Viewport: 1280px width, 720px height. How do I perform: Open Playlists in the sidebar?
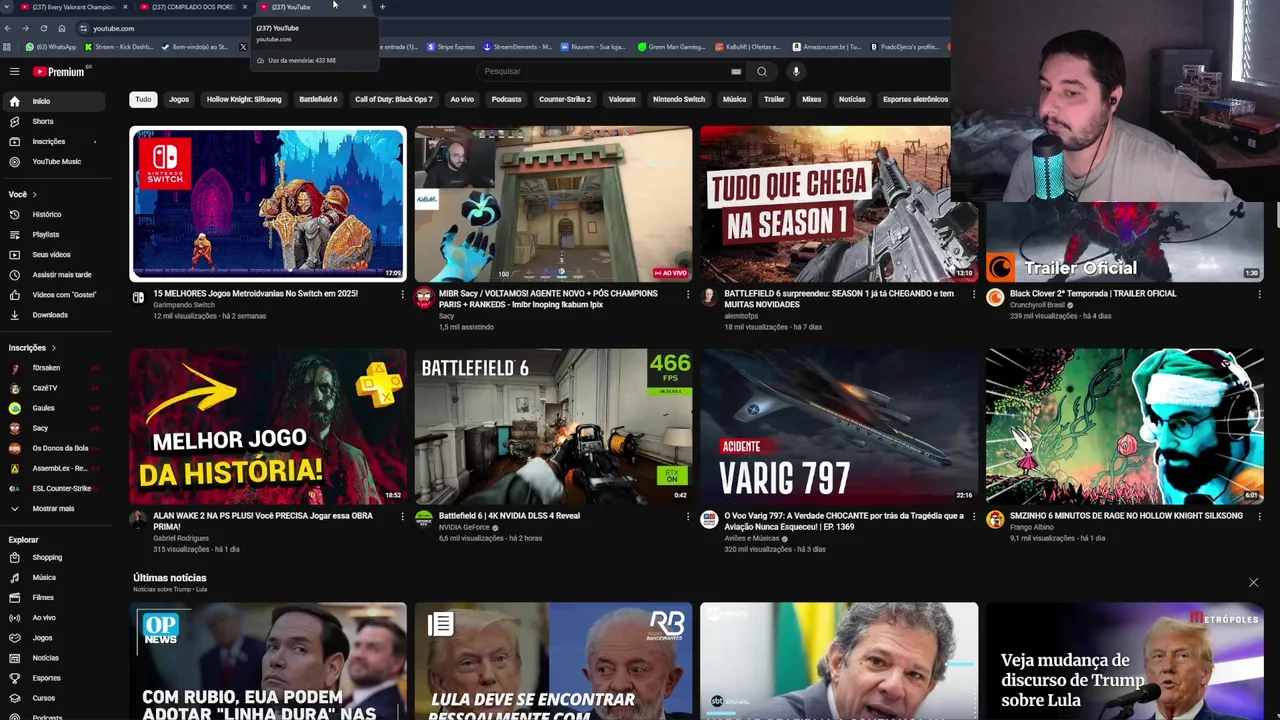tap(55, 234)
